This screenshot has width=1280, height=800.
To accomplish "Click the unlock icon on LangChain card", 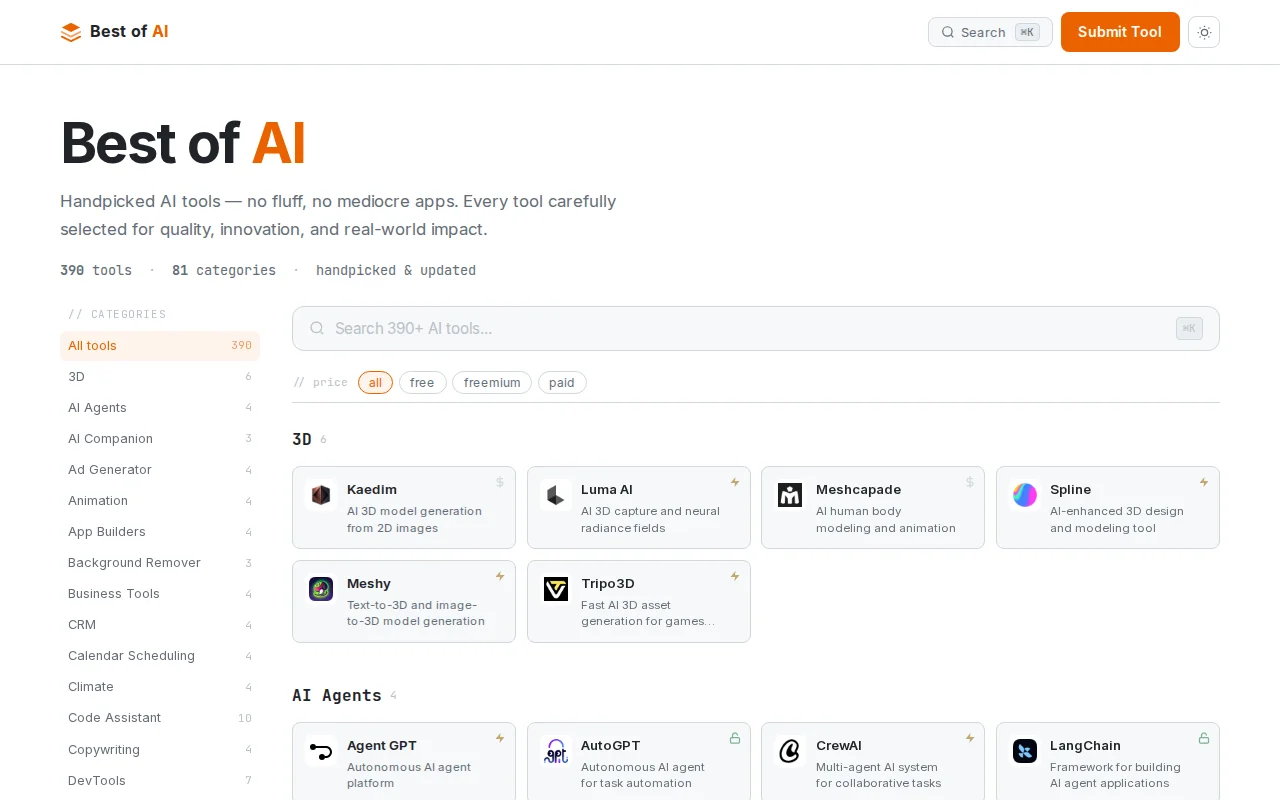I will (x=1204, y=738).
